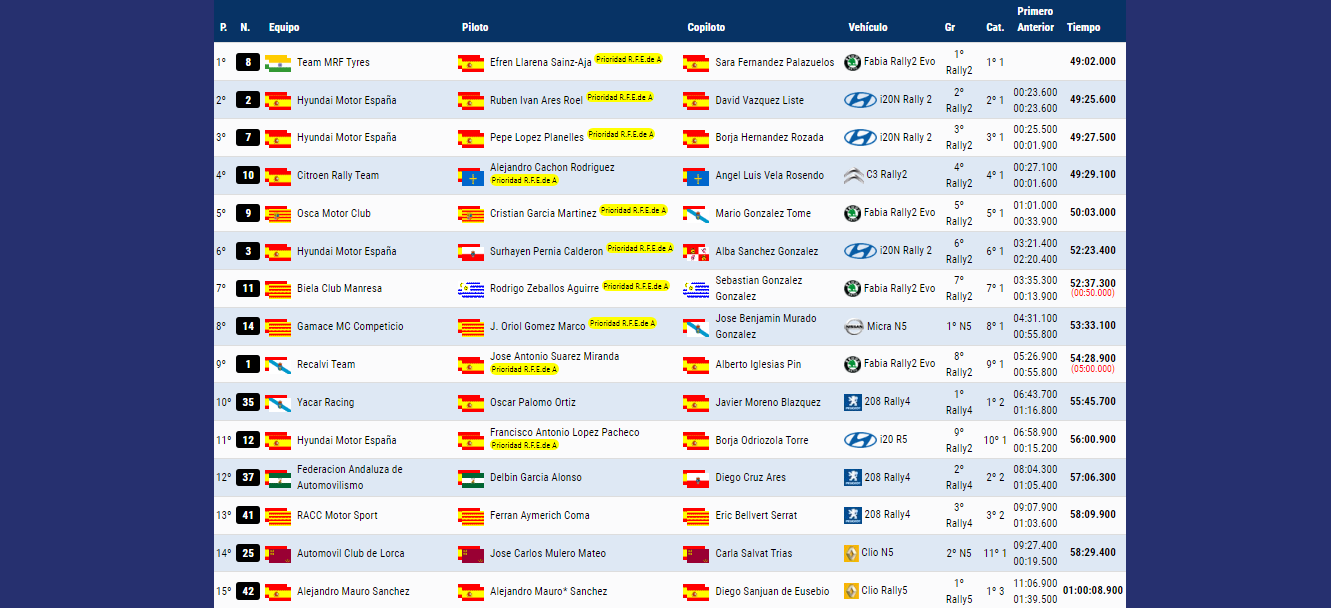Click the Prioridad R.F.E.de A tag under Jose Antonio Suarez Miranda
The width and height of the screenshot is (1331, 608).
pos(524,369)
